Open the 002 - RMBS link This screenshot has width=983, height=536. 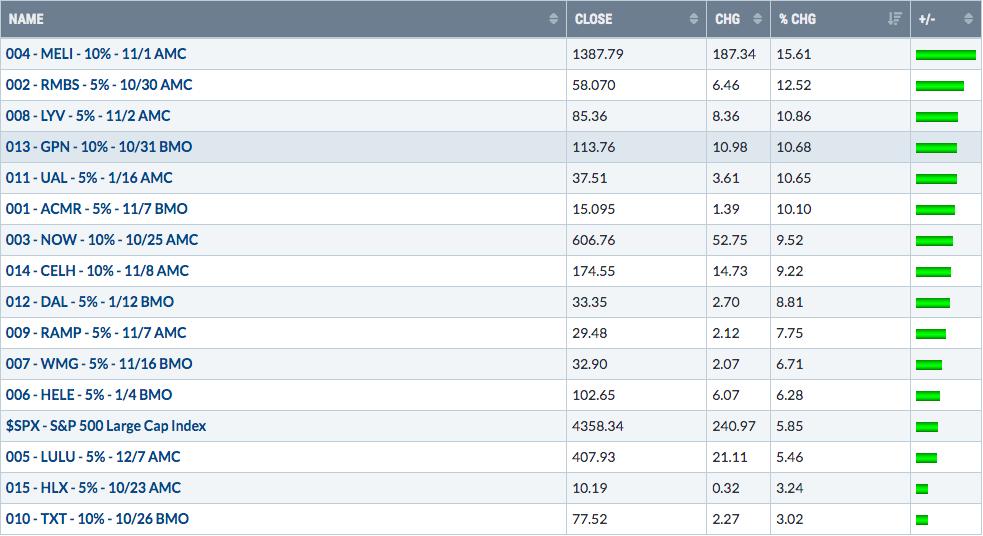[99, 85]
